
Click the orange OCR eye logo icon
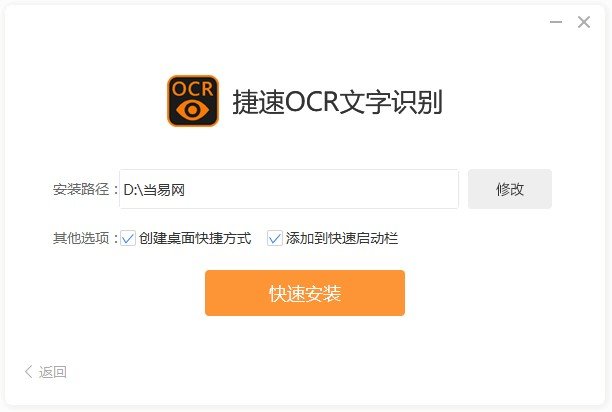tap(193, 101)
